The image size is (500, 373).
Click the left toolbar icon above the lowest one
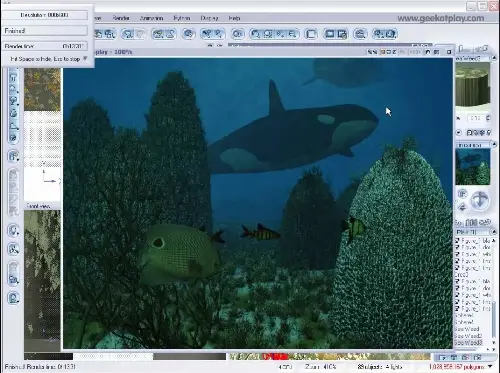point(13,279)
